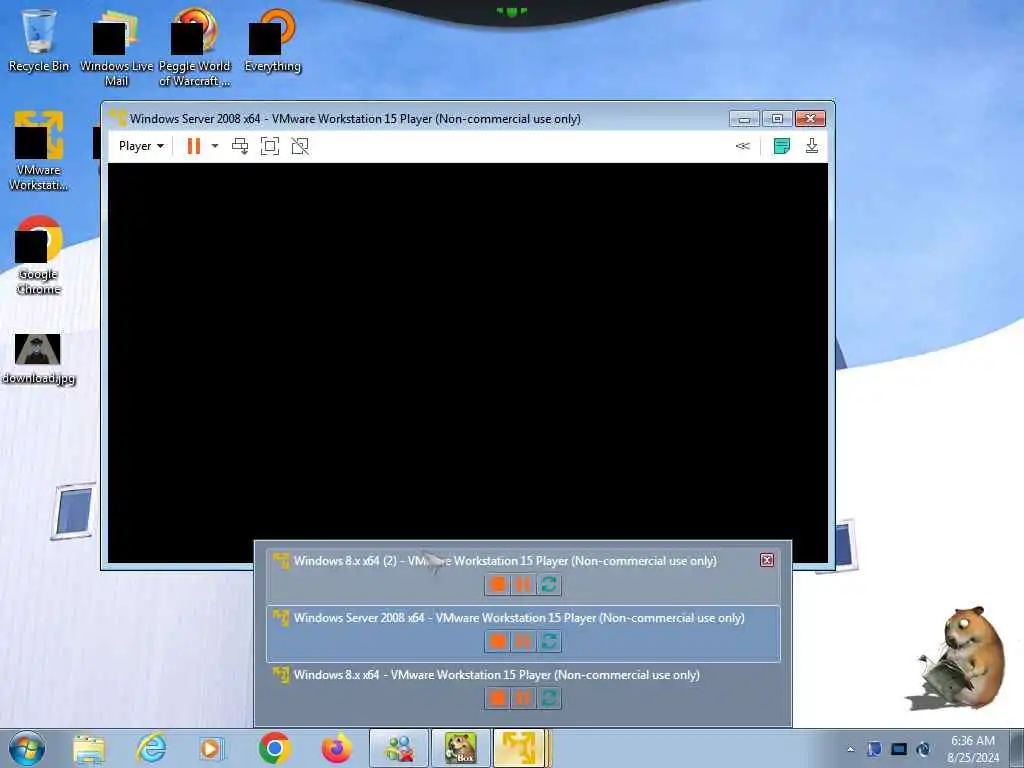Launch Google Chrome from the taskbar
This screenshot has height=768, width=1024.
click(x=274, y=748)
